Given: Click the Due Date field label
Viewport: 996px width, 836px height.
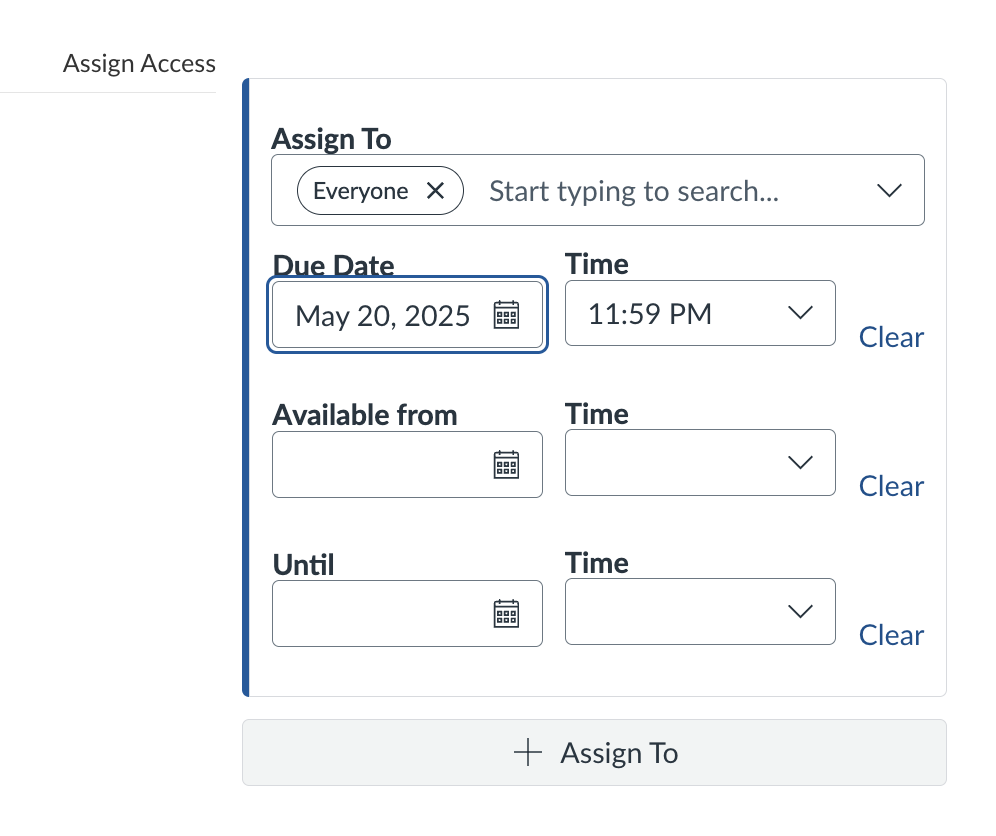Looking at the screenshot, I should [333, 266].
